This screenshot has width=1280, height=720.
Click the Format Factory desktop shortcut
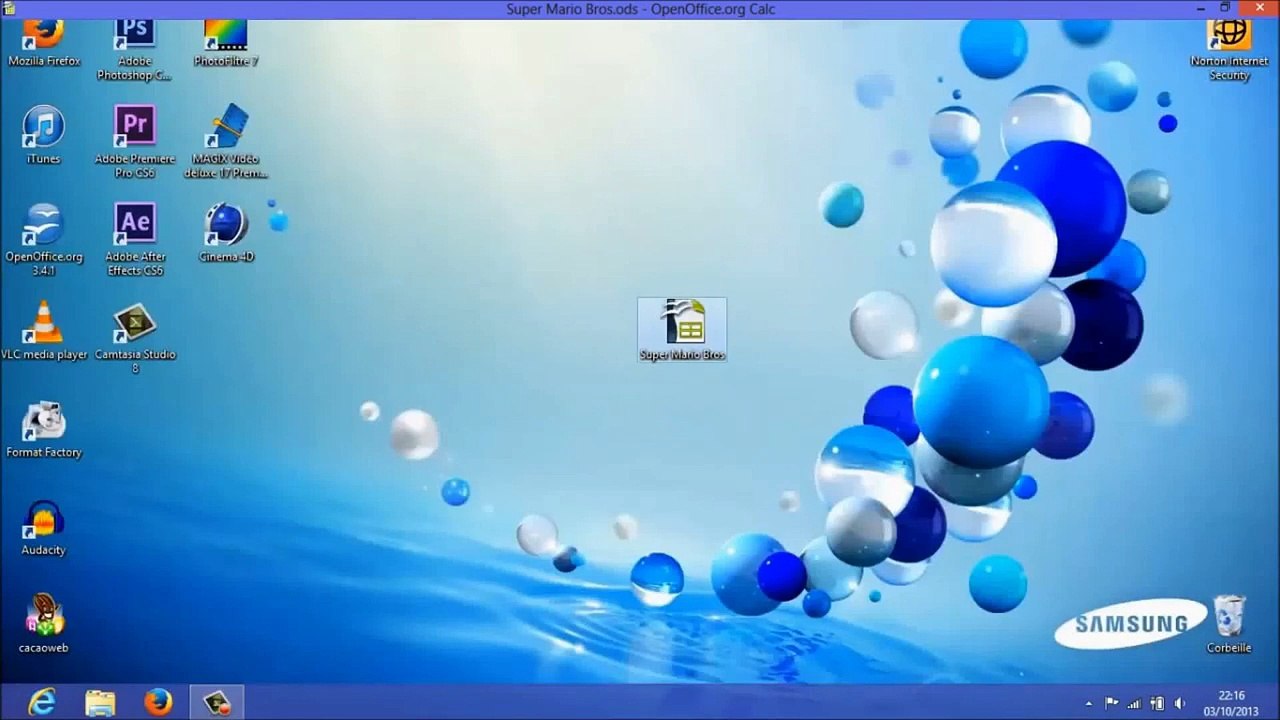(x=44, y=429)
